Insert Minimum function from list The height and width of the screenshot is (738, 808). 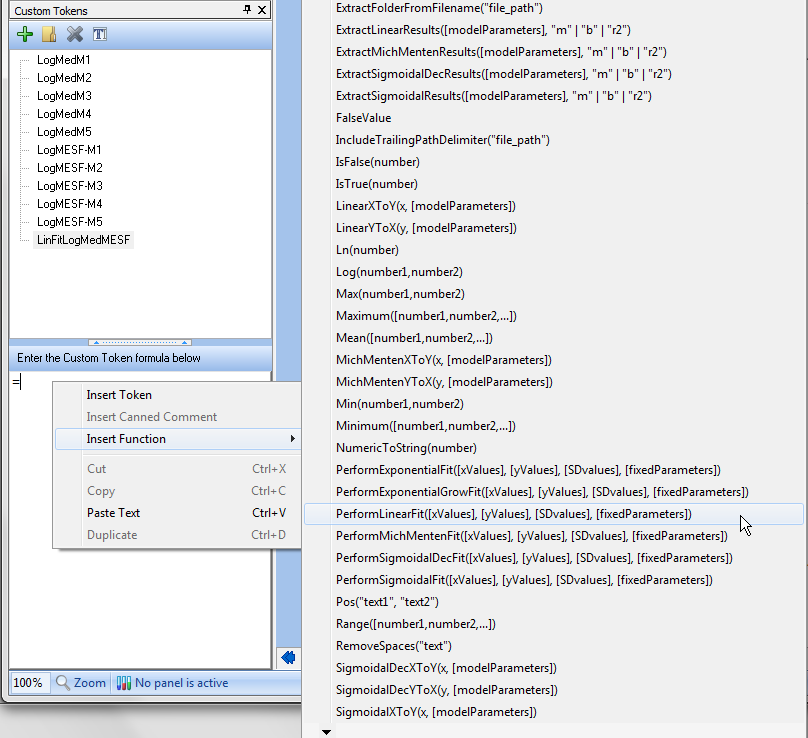click(x=426, y=426)
